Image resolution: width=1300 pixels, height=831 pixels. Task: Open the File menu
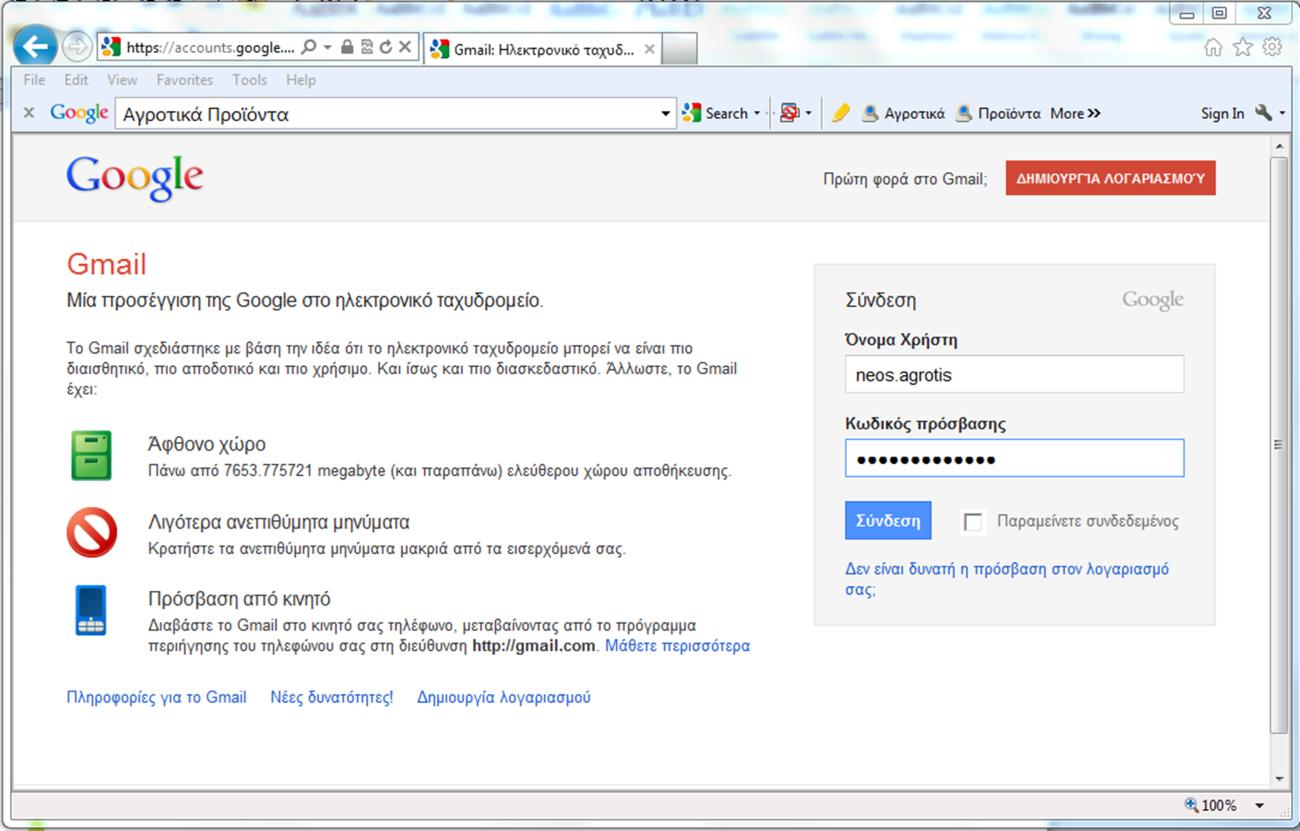(34, 80)
